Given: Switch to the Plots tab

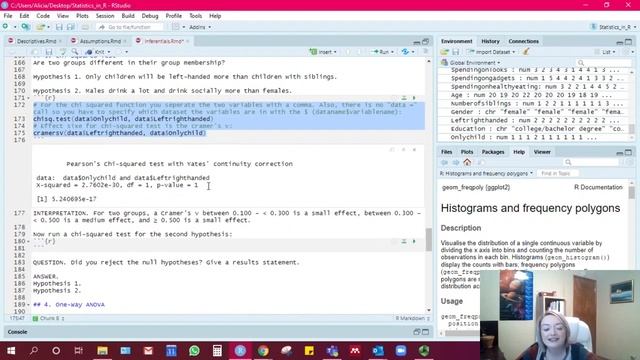Looking at the screenshot, I should coord(467,152).
